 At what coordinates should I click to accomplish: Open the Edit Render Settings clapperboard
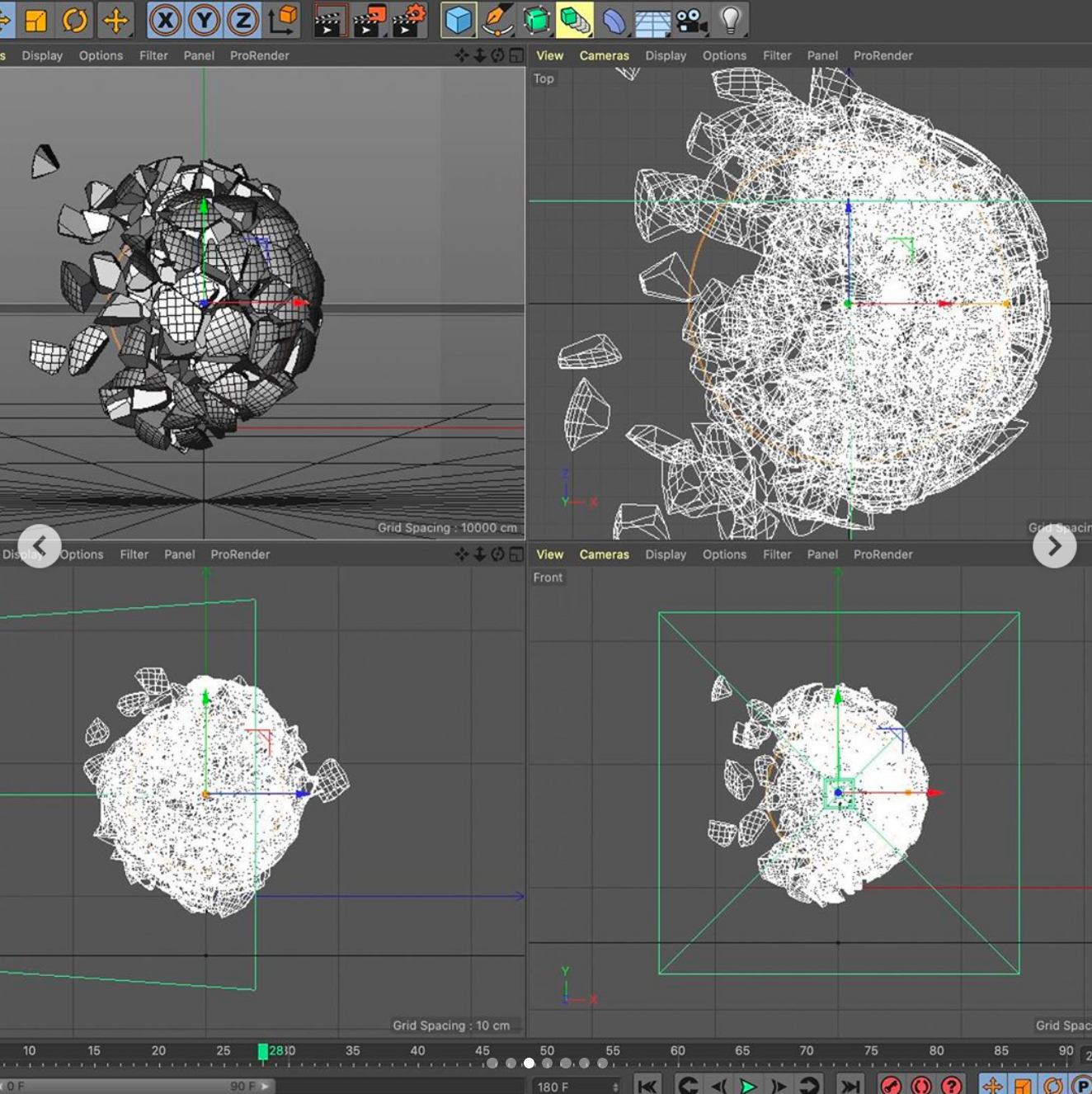[410, 21]
